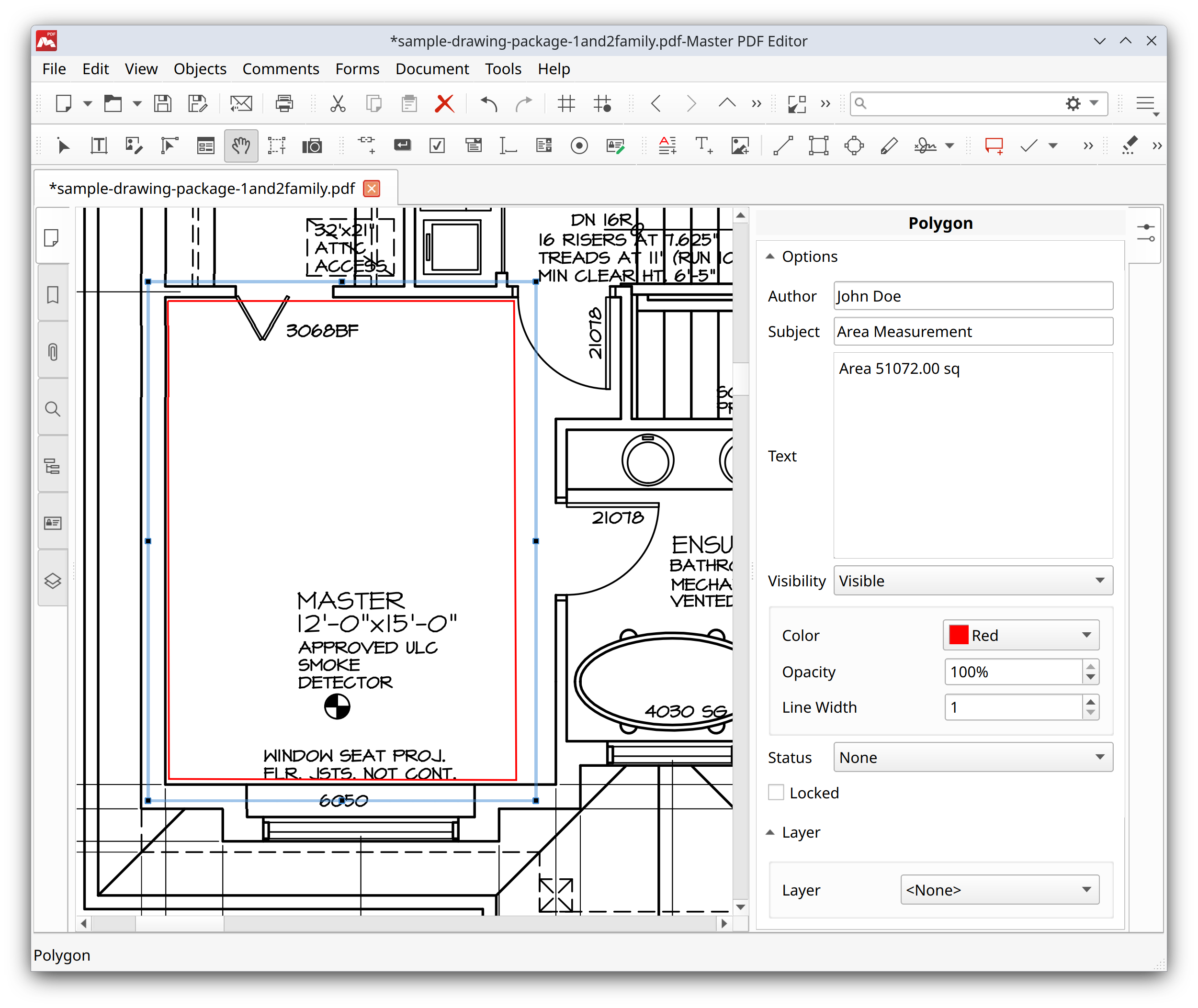Go to the next page arrow

(x=691, y=103)
